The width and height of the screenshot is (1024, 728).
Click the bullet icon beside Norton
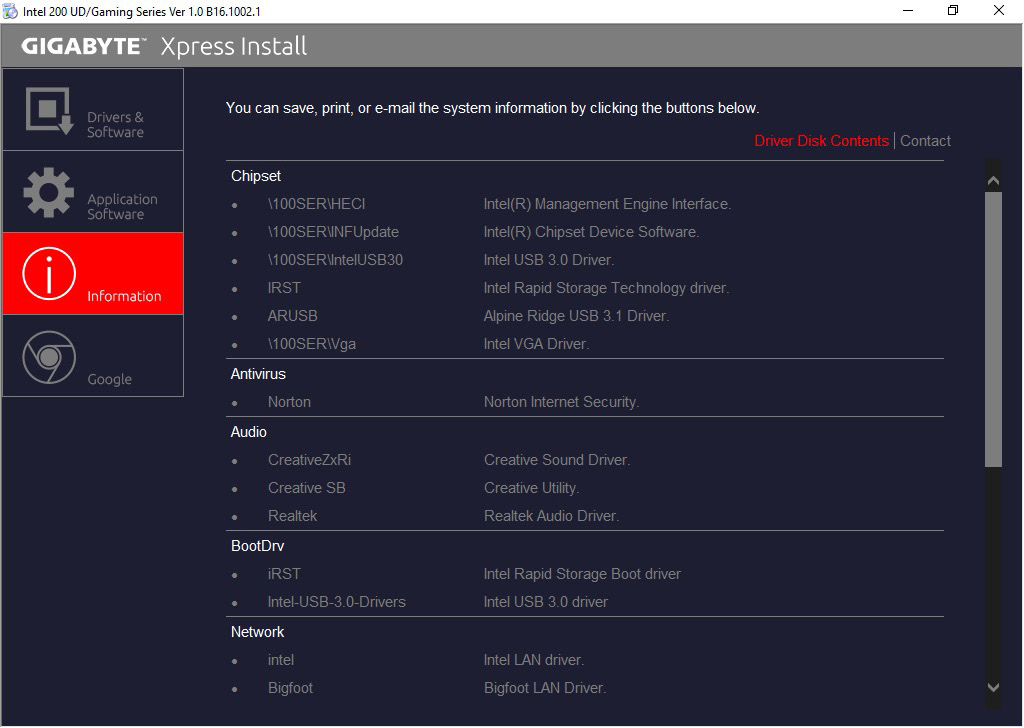pyautogui.click(x=237, y=403)
